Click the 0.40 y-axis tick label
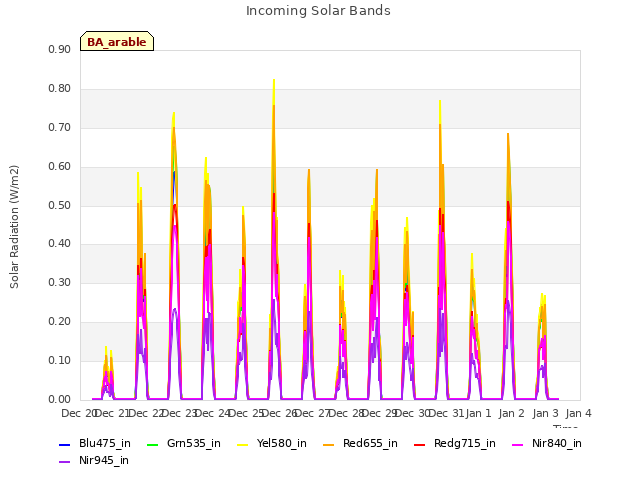Screen dimensions: 640x480 pos(59,244)
